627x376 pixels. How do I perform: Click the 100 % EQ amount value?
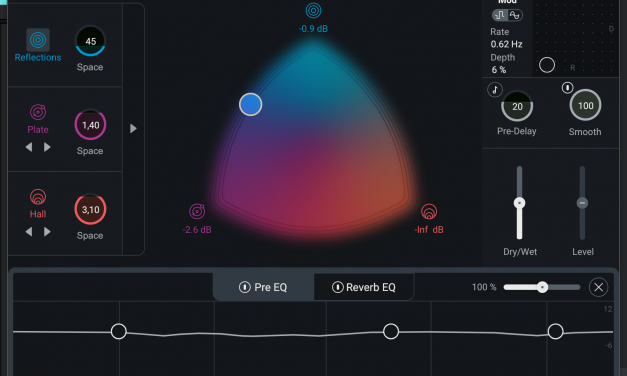[x=484, y=287]
